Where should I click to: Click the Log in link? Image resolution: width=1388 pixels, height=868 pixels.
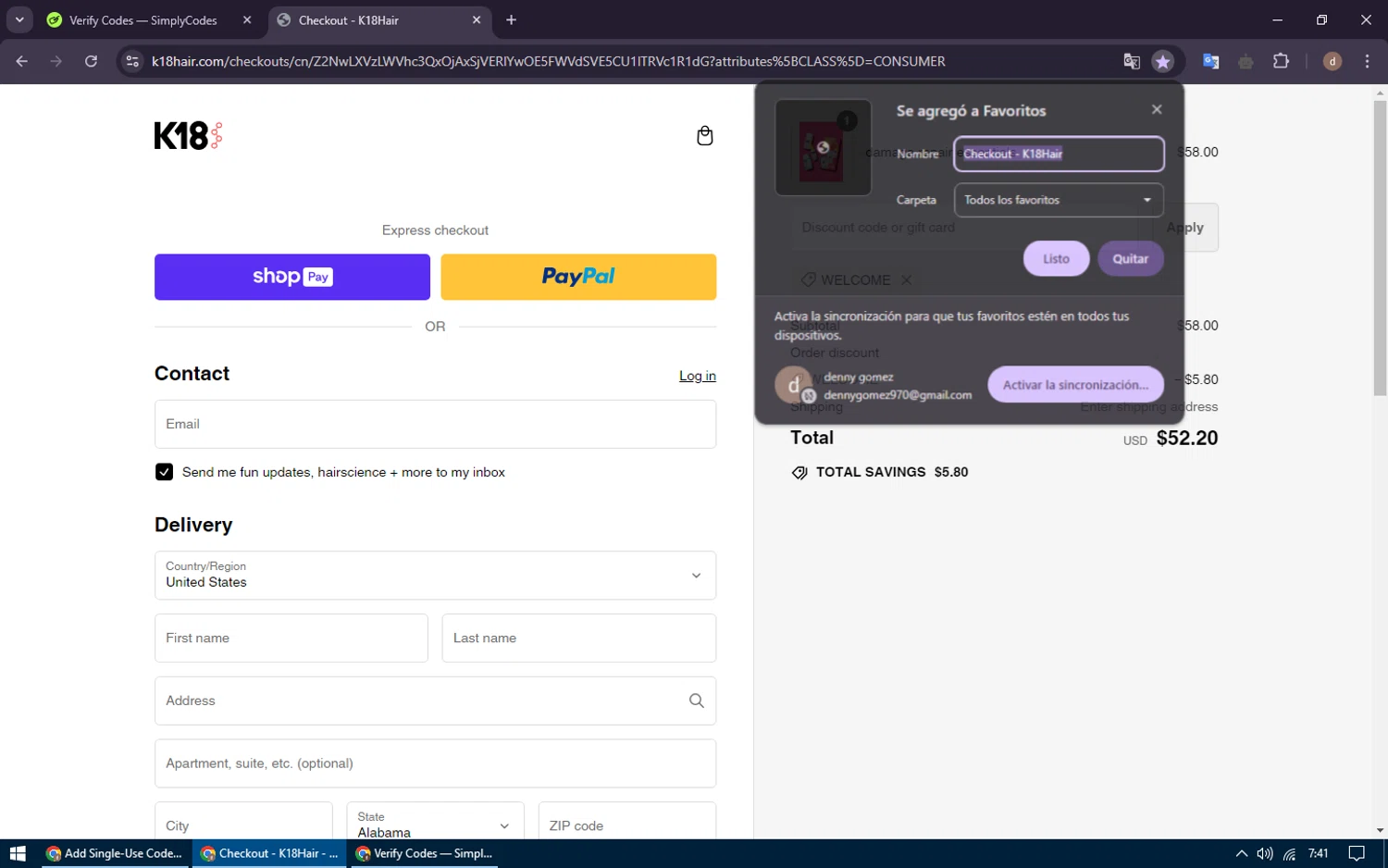(x=698, y=376)
